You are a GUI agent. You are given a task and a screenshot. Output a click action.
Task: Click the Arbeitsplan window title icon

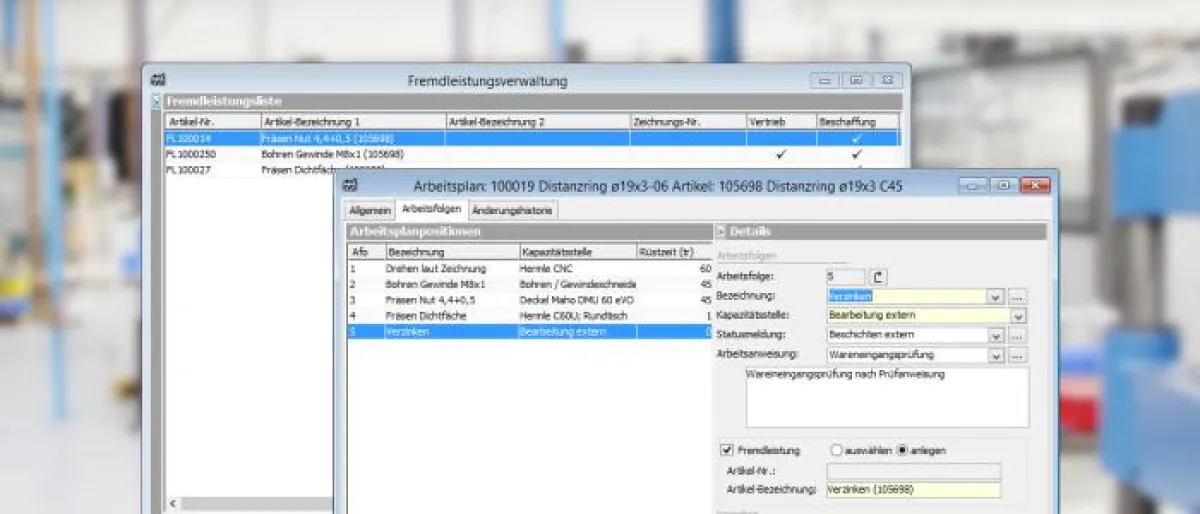[350, 186]
